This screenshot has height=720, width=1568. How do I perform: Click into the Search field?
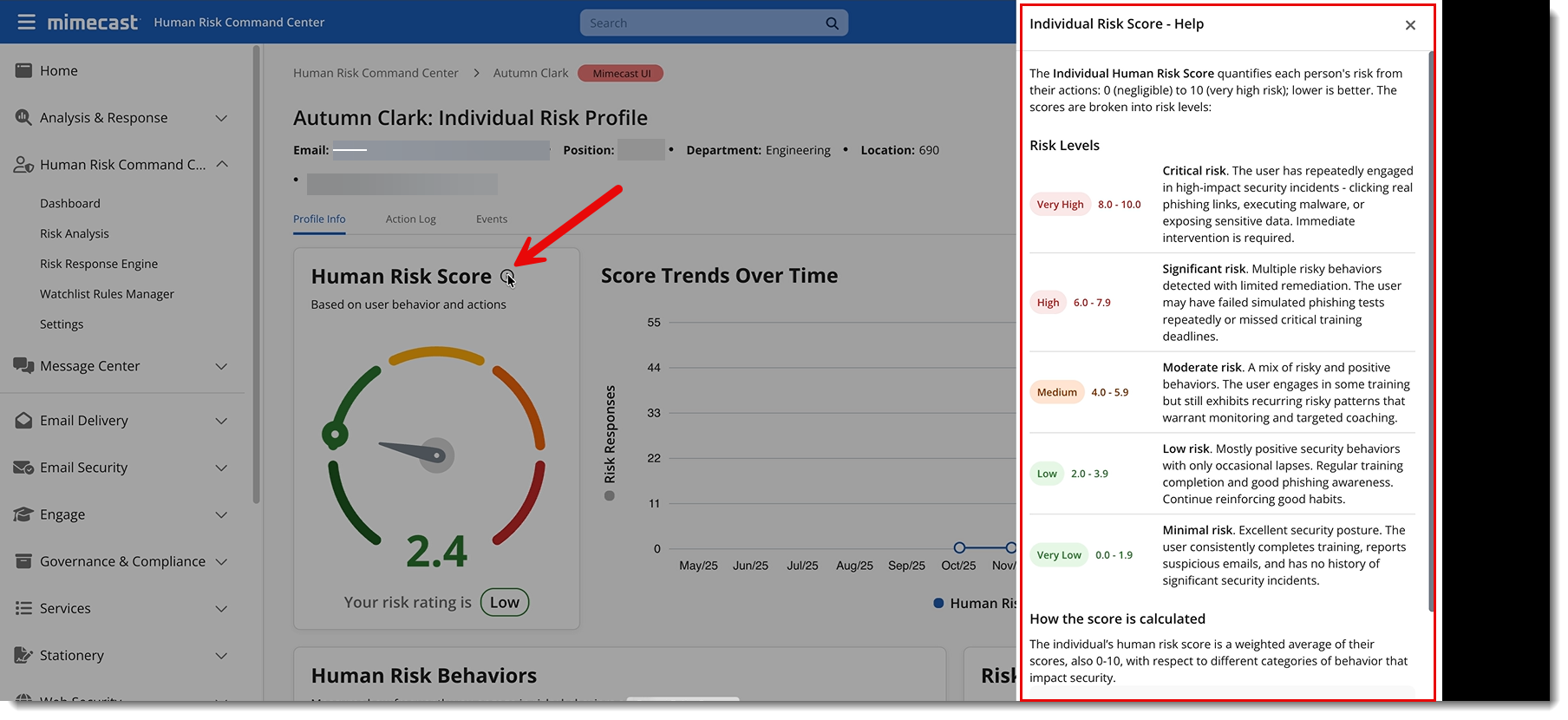tap(702, 23)
